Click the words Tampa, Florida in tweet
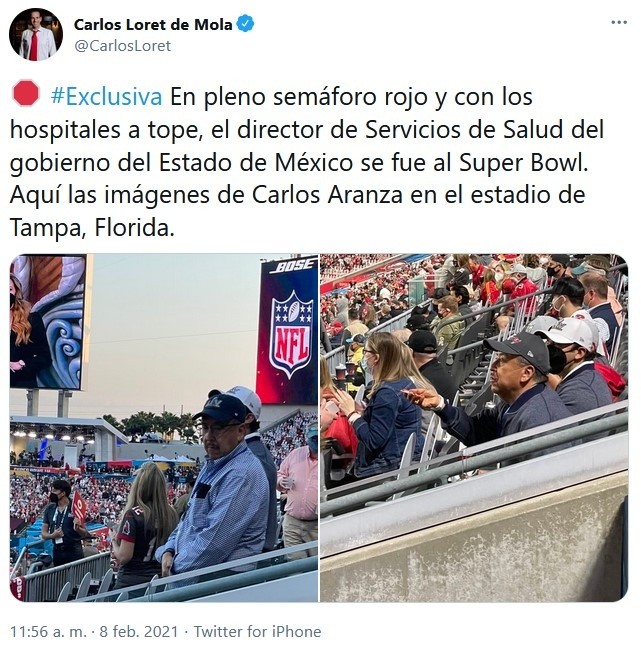 coord(91,228)
